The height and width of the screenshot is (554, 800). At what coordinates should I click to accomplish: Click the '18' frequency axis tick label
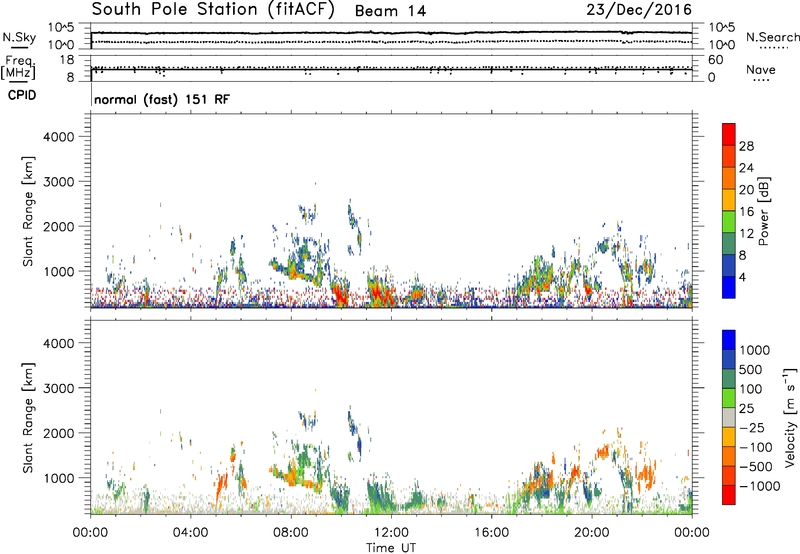tap(67, 60)
